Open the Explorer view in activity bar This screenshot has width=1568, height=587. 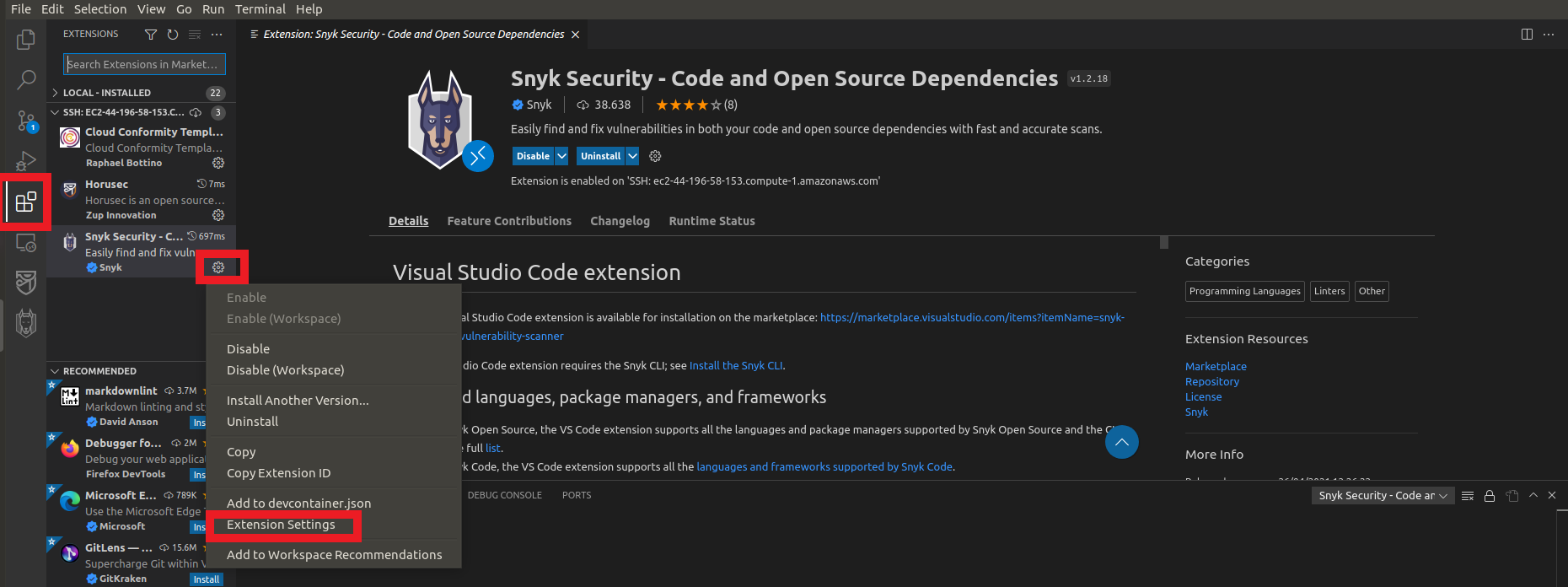[x=26, y=40]
